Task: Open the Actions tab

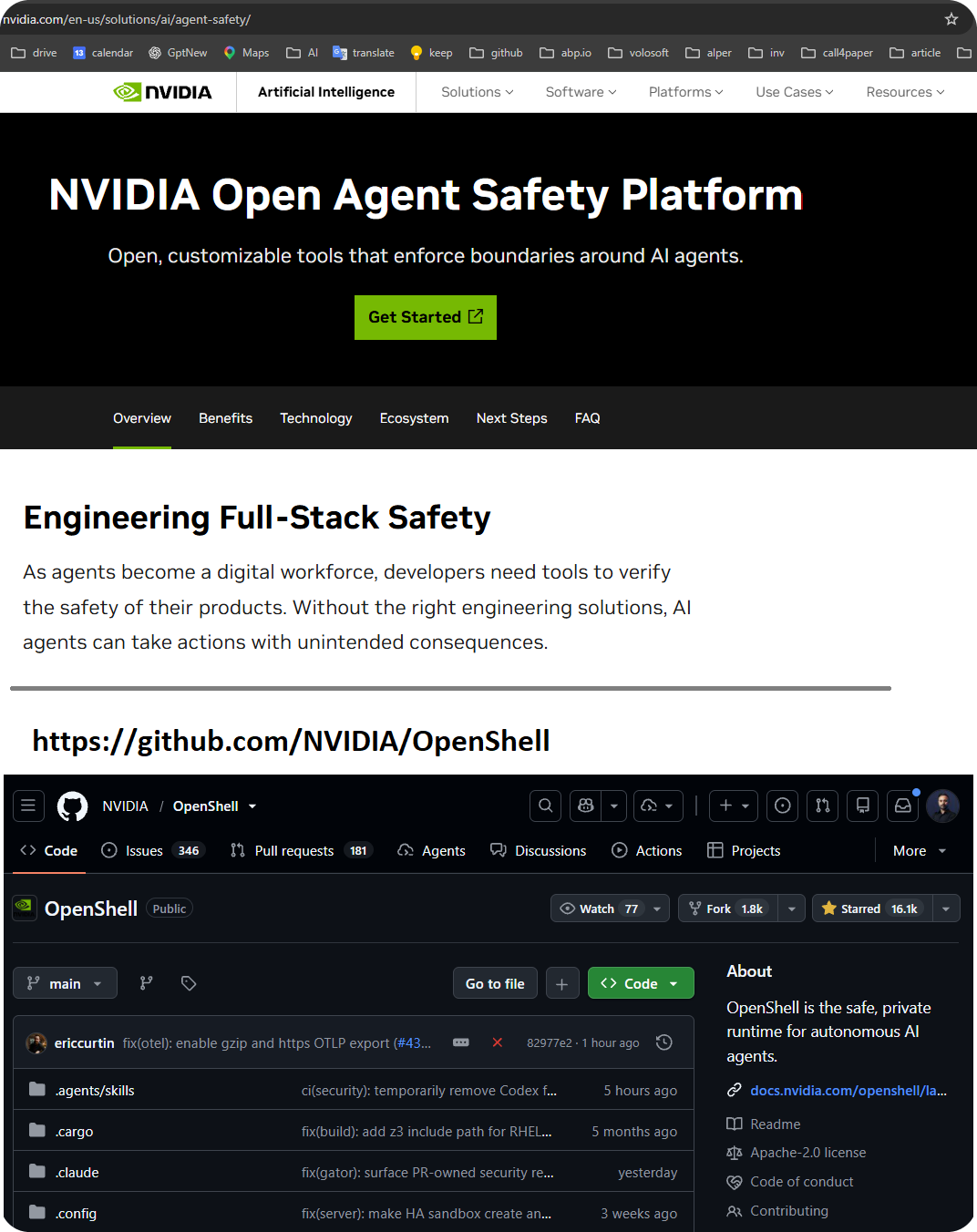Action: tap(647, 850)
